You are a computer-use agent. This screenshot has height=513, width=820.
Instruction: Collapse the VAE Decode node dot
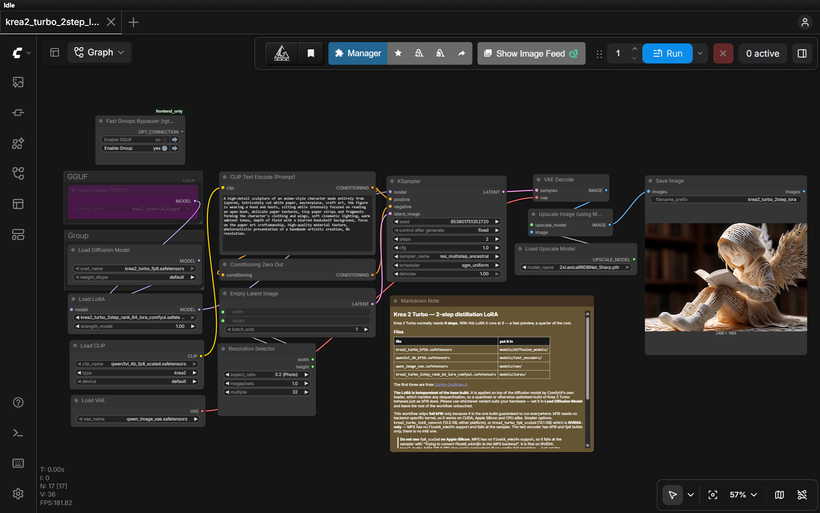(x=538, y=179)
